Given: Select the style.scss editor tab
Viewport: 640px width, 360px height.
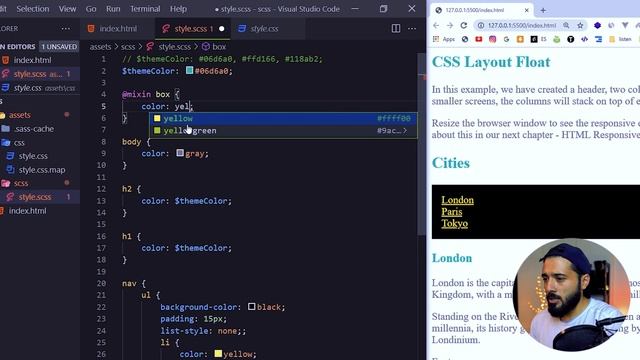Looking at the screenshot, I should point(193,29).
